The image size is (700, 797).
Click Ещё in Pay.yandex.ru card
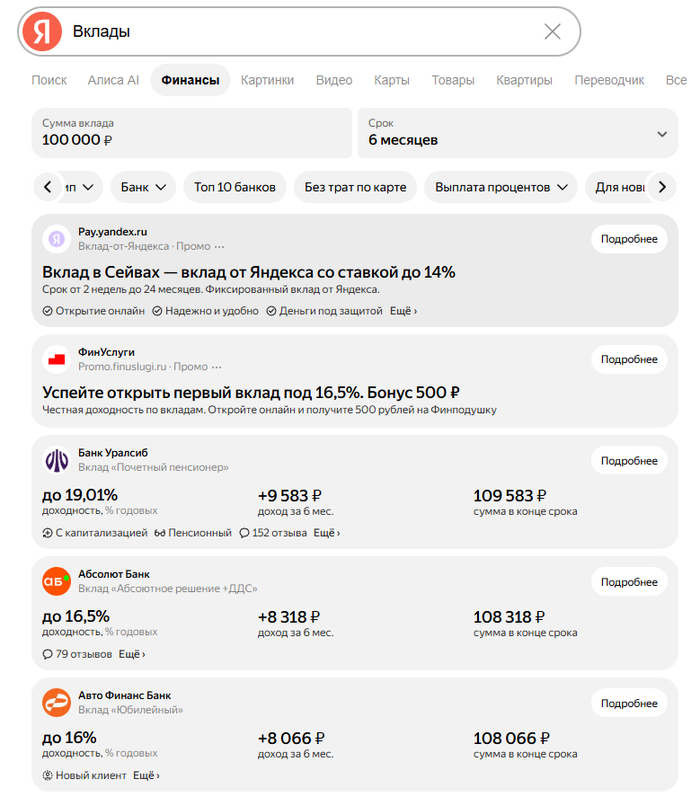pos(403,311)
